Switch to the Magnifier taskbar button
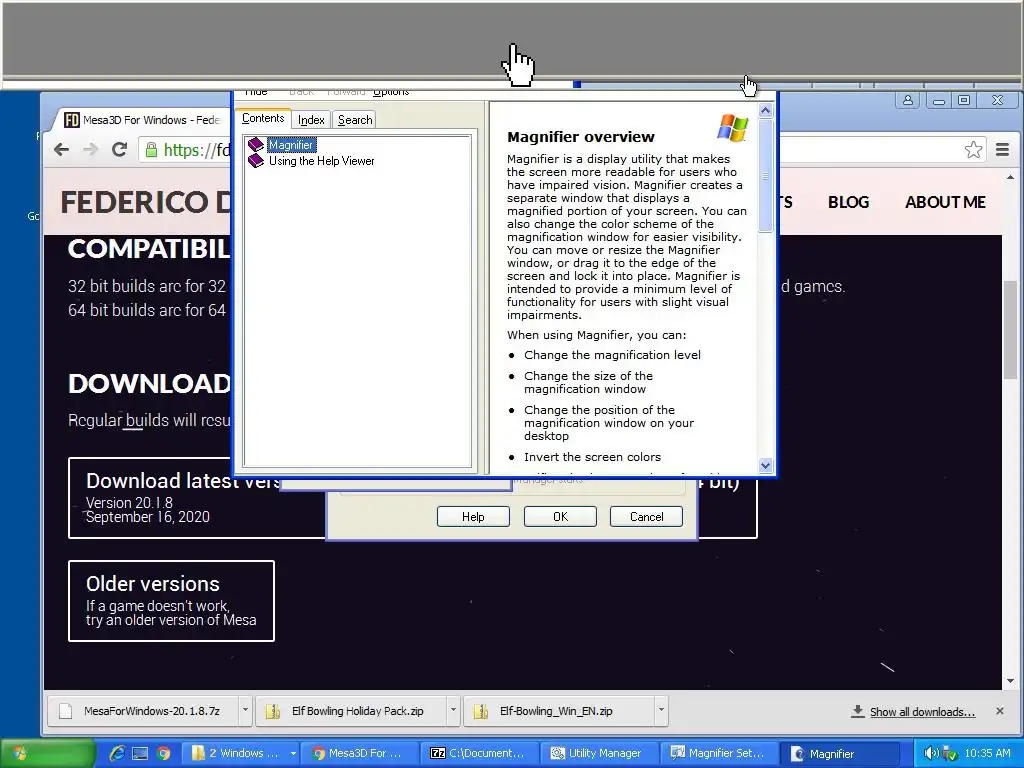Screen dimensions: 1024x768 pyautogui.click(x=839, y=753)
